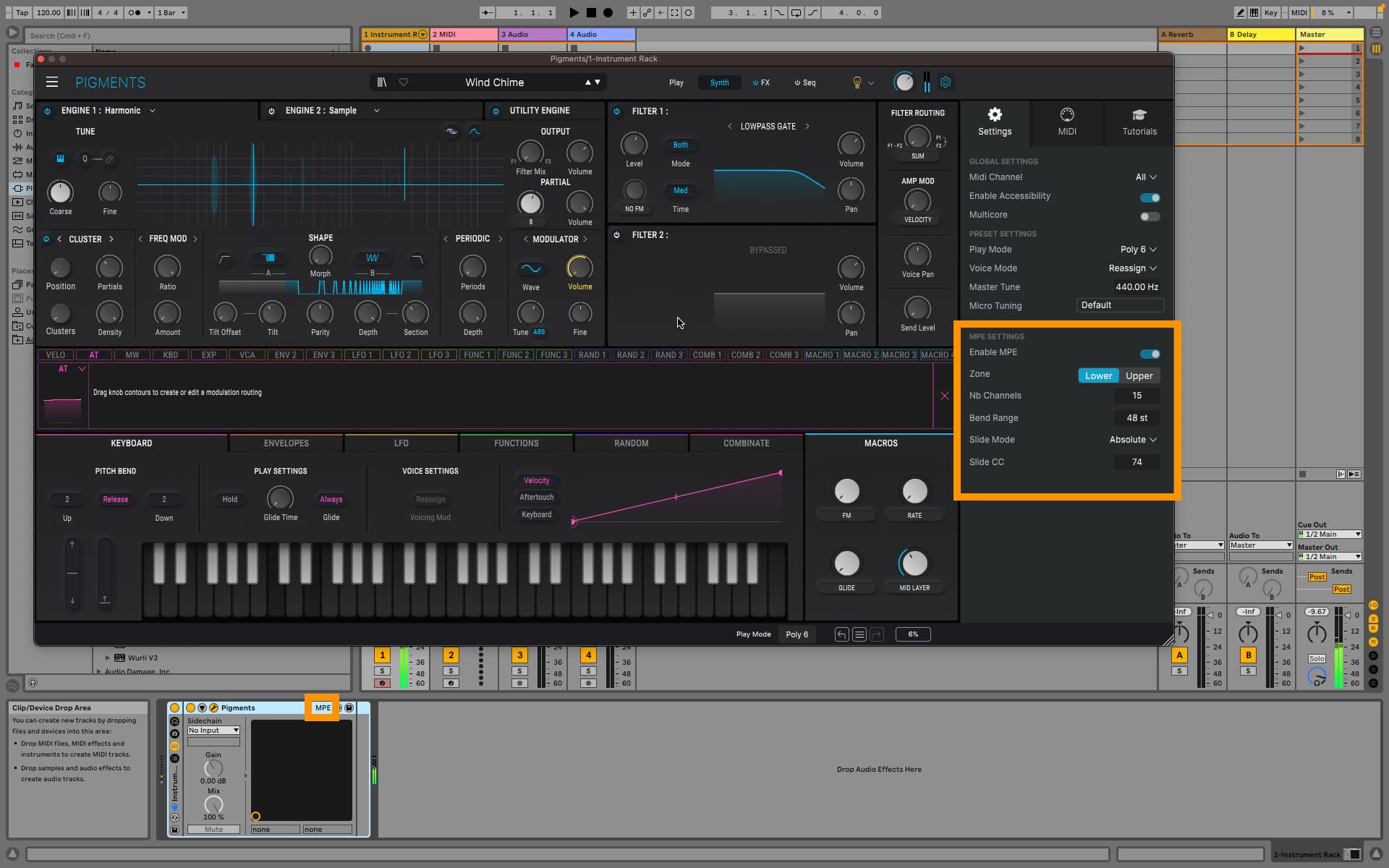This screenshot has height=868, width=1389.
Task: Switch to the ENVELOPES tab
Action: click(286, 443)
